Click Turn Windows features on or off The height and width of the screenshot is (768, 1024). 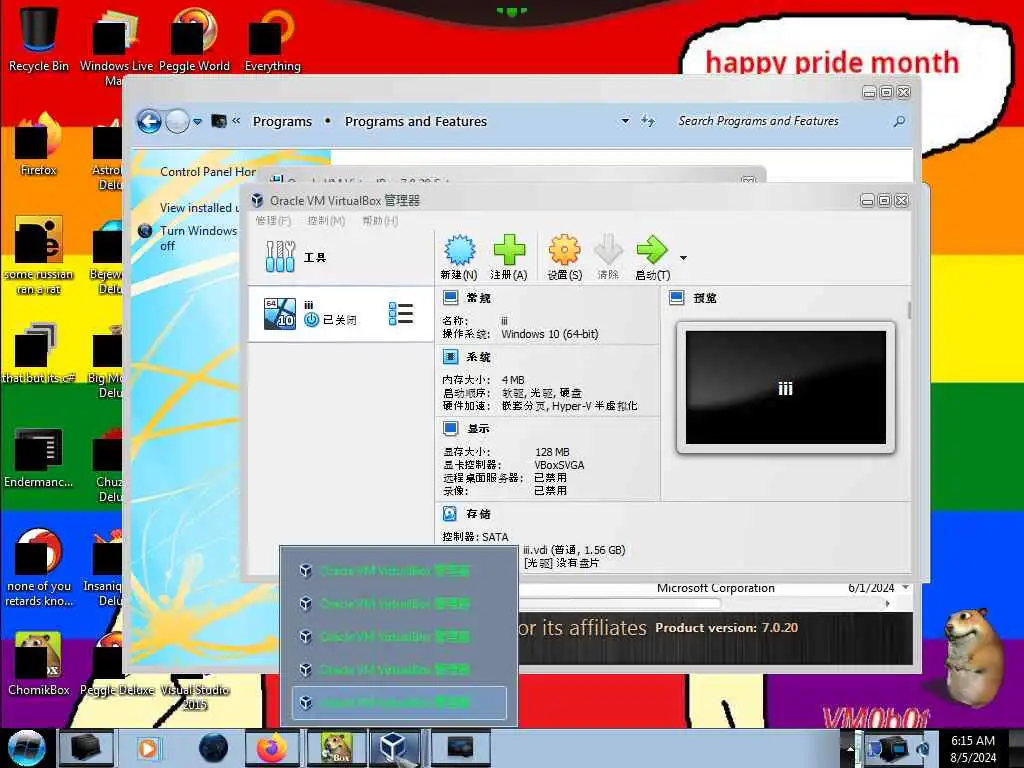(199, 238)
